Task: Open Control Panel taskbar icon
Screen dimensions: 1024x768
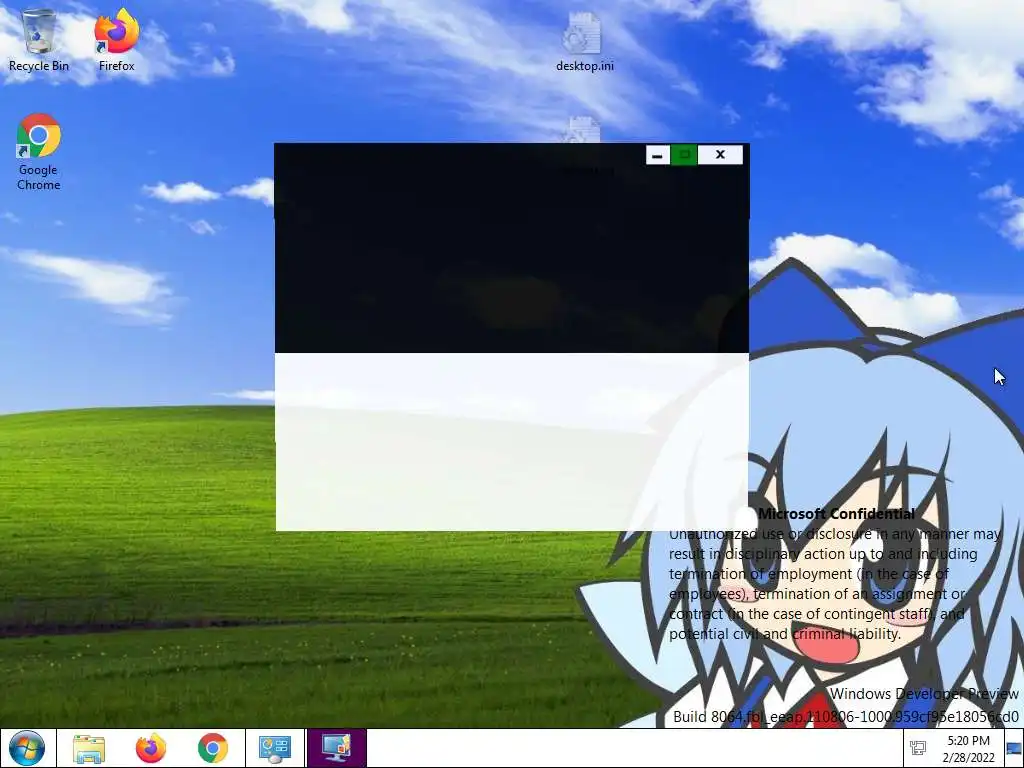Action: click(274, 748)
